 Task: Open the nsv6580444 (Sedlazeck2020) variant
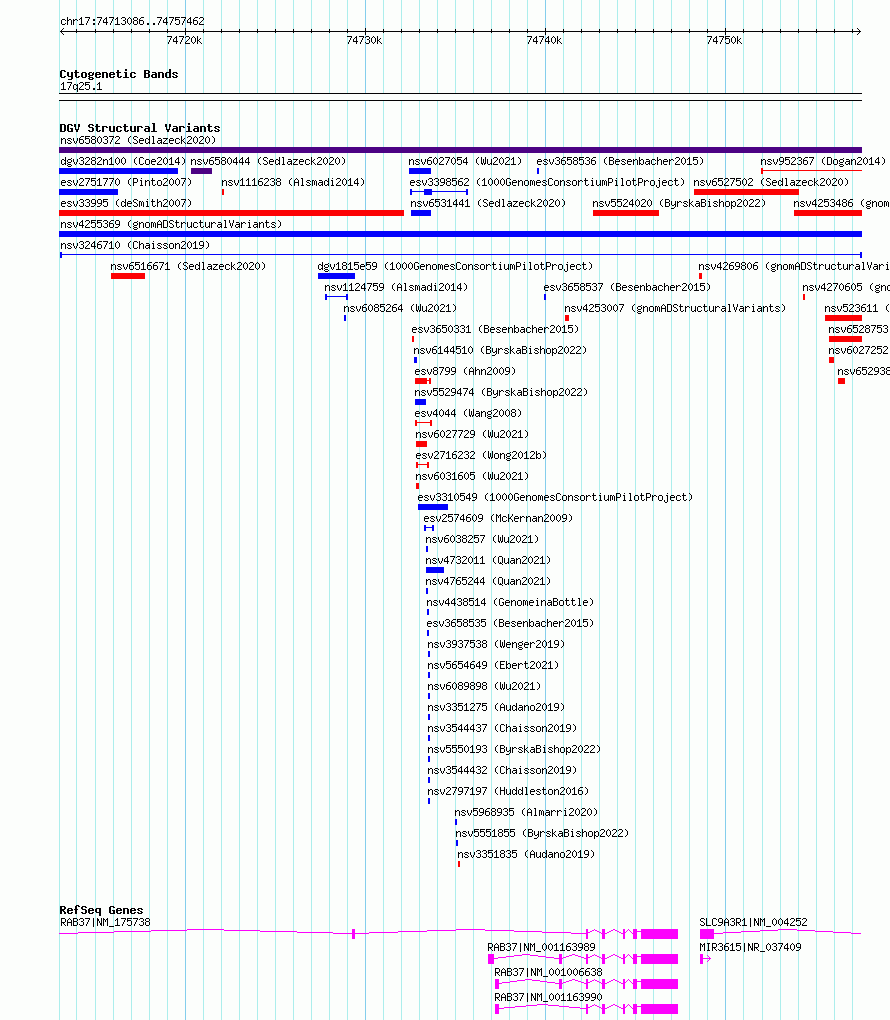(x=268, y=161)
